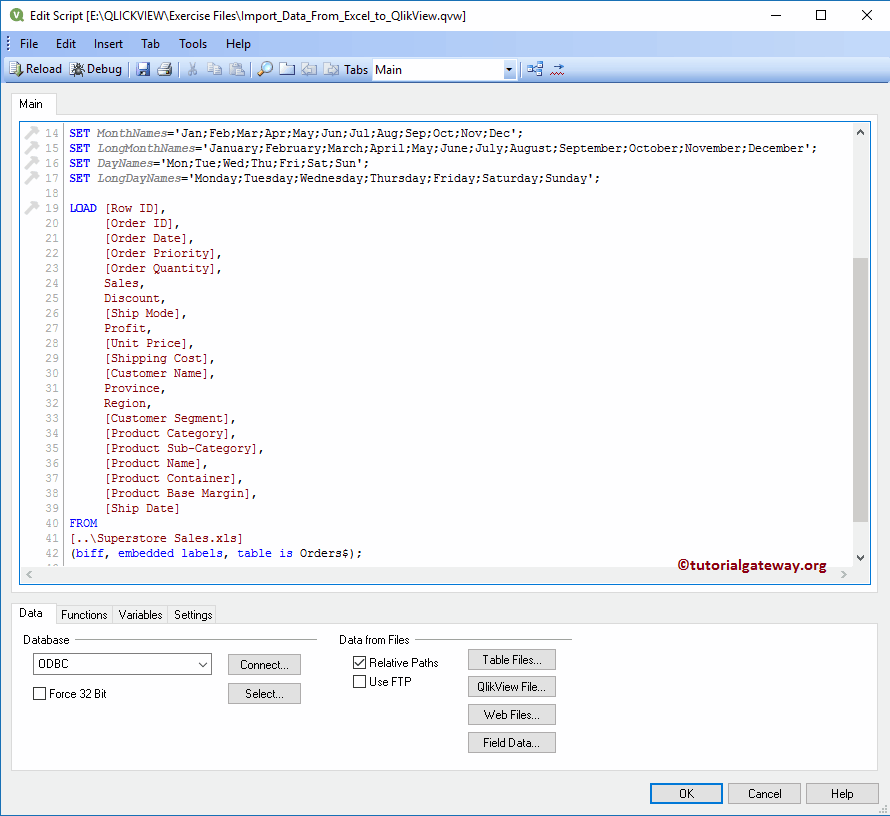Expand the Tabs dropdown showing Main
890x816 pixels.
(x=509, y=70)
